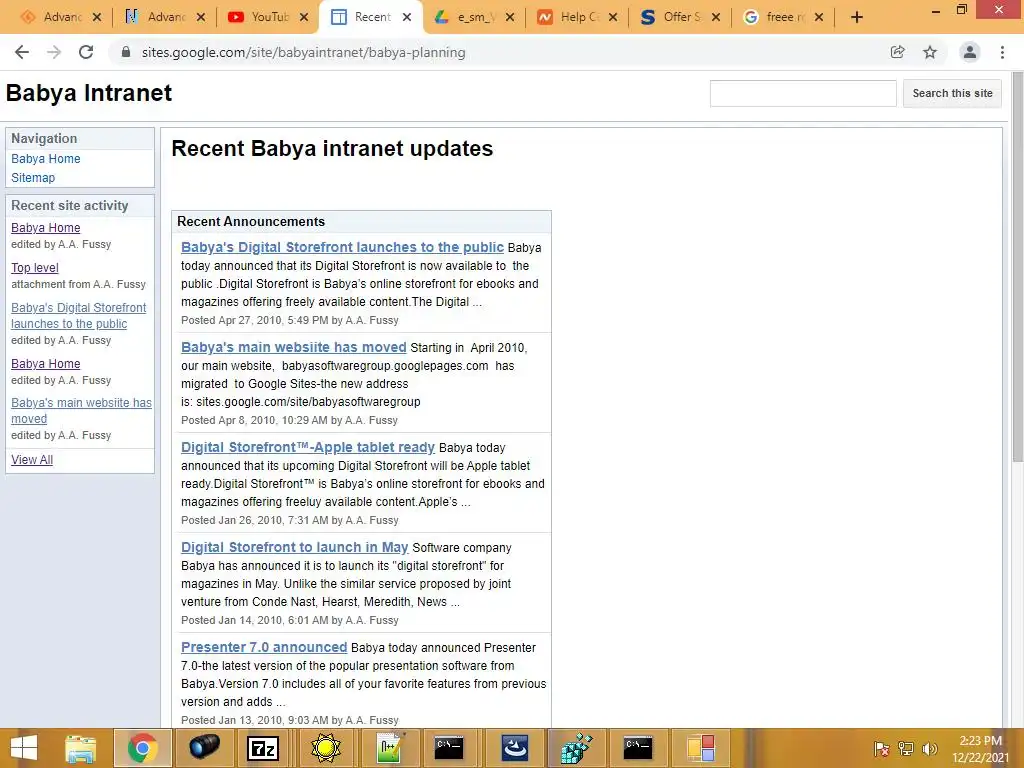
Task: Open Notepad++ from the taskbar
Action: 389,748
